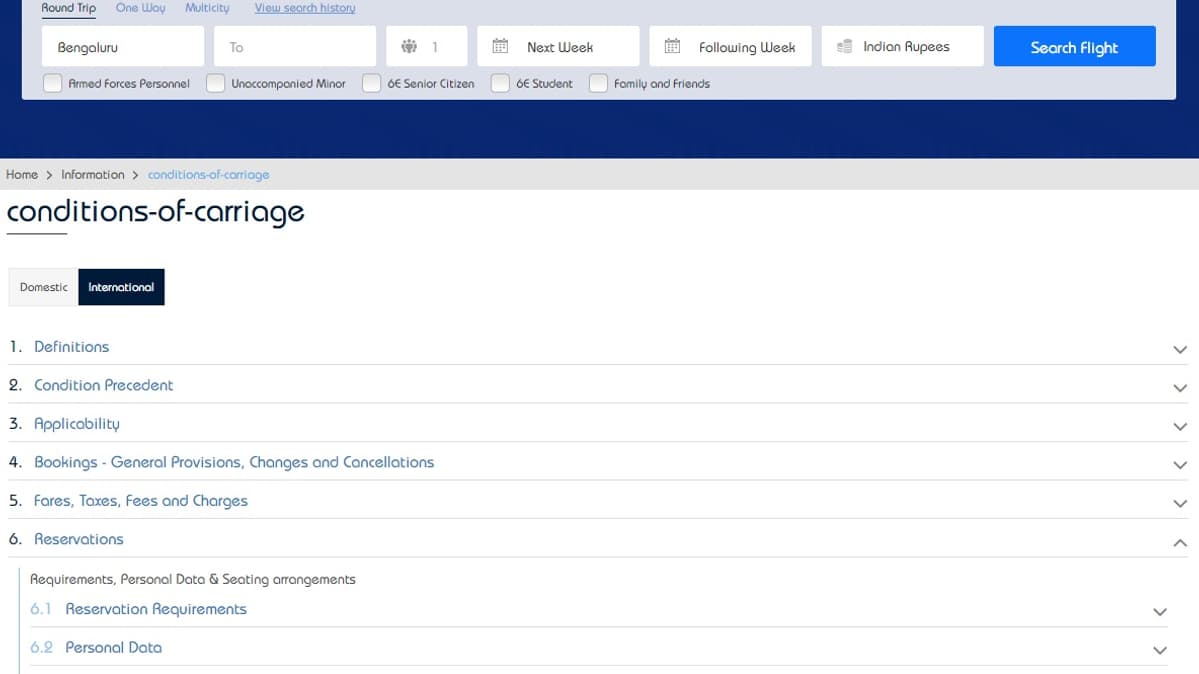Image resolution: width=1199 pixels, height=674 pixels.
Task: Click the calendar icon beside Following Week
Action: click(x=672, y=47)
